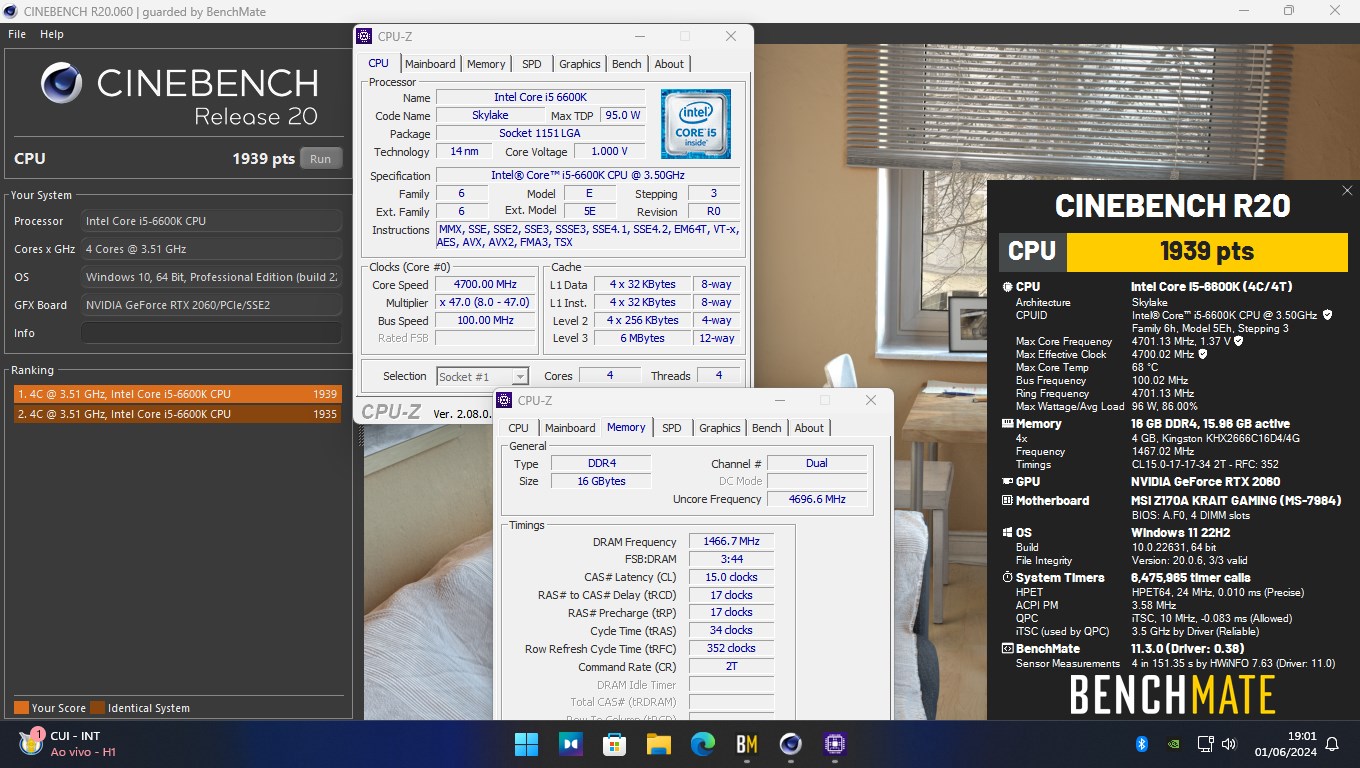Viewport: 1360px width, 768px height.
Task: Select ranking entry with score 1939
Action: (176, 394)
